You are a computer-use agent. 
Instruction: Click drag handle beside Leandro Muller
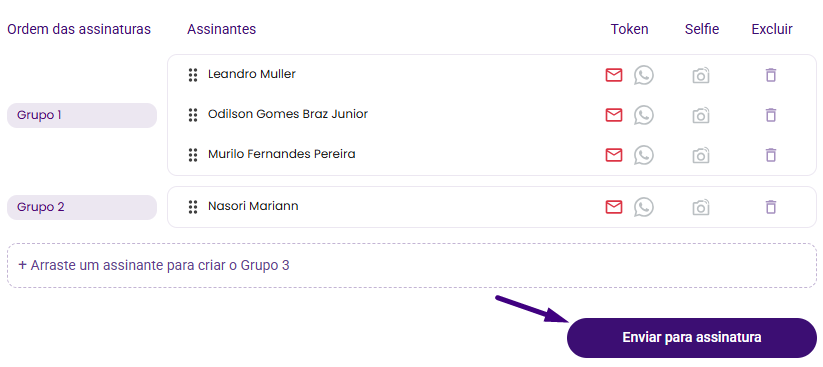193,75
